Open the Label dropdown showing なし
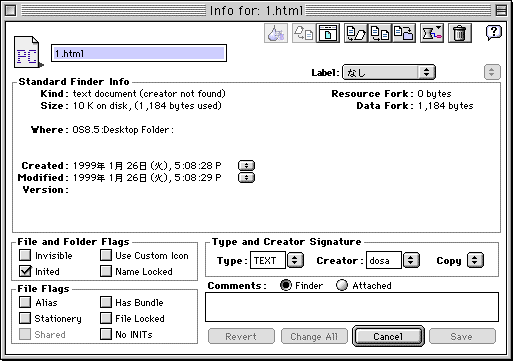 point(389,72)
